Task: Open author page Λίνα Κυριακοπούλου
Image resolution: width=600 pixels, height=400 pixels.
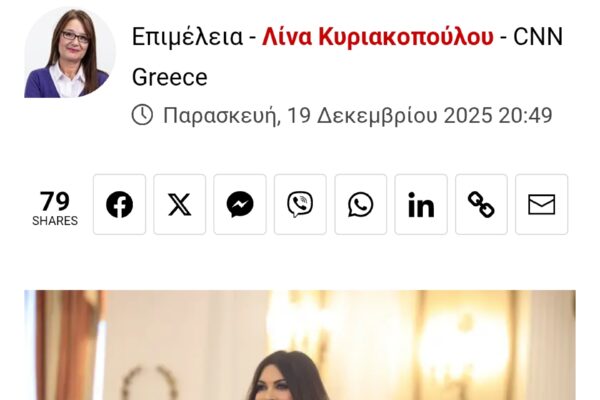Action: point(378,37)
